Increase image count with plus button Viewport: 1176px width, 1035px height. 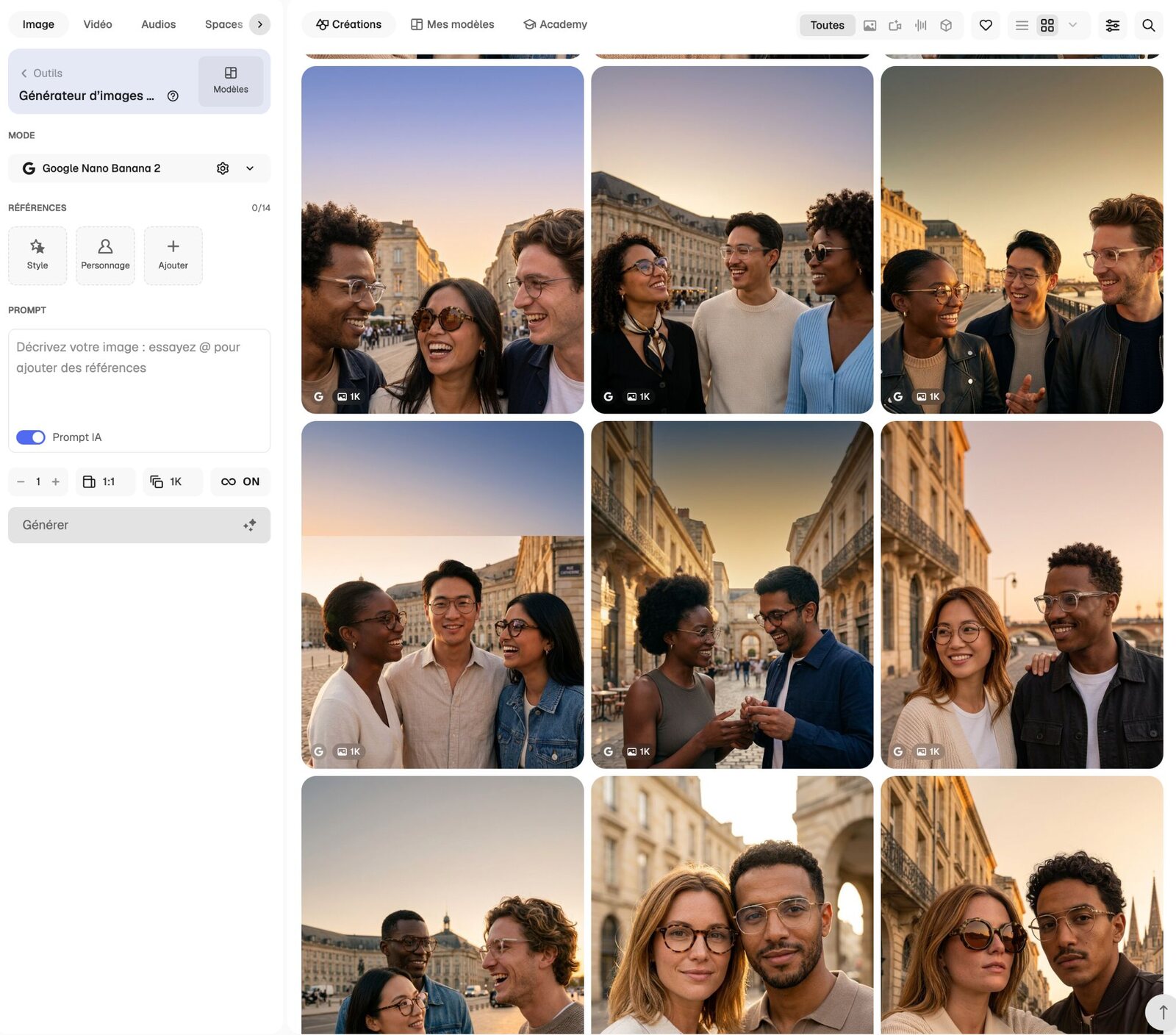pos(56,481)
